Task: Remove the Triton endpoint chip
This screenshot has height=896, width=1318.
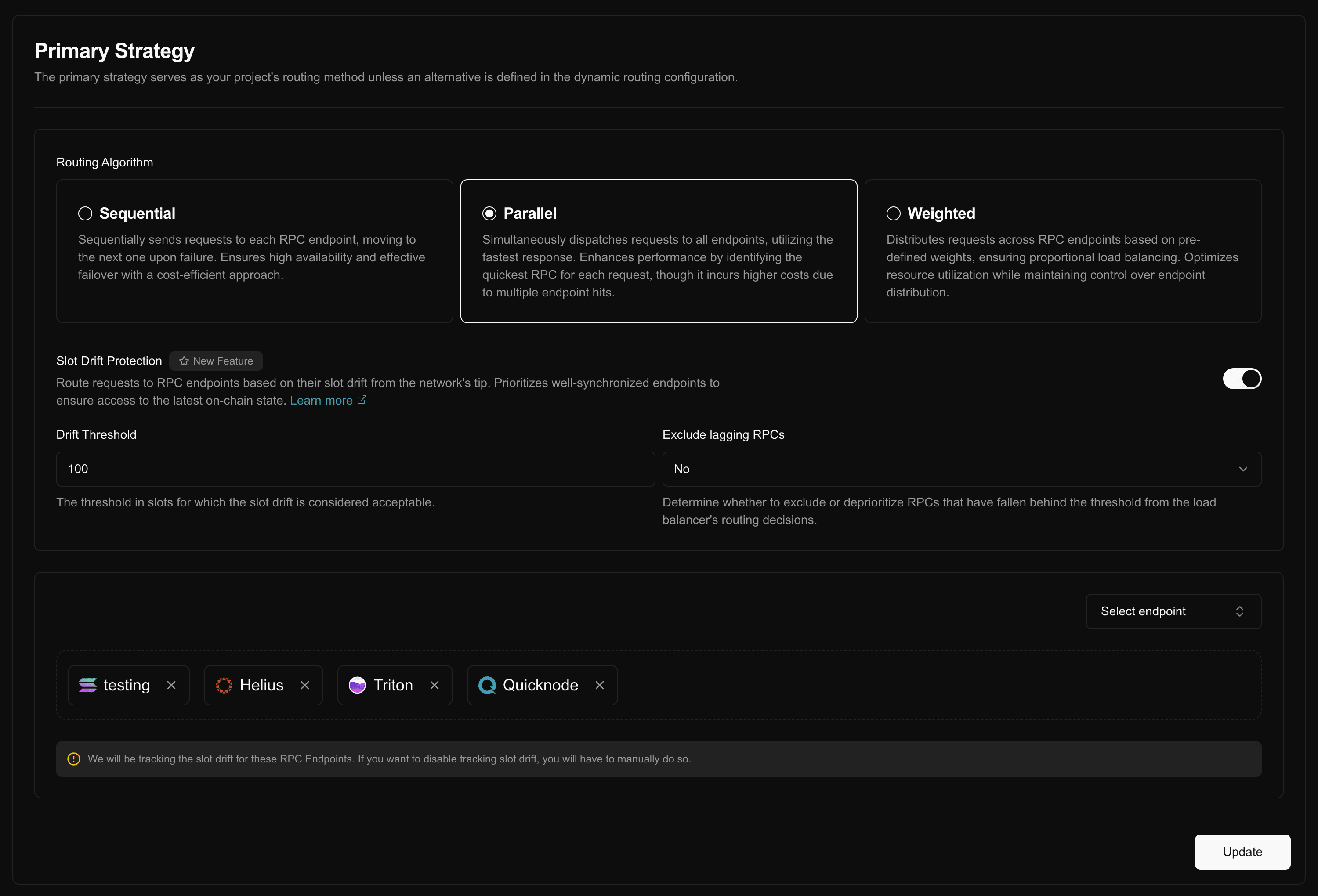Action: (435, 685)
